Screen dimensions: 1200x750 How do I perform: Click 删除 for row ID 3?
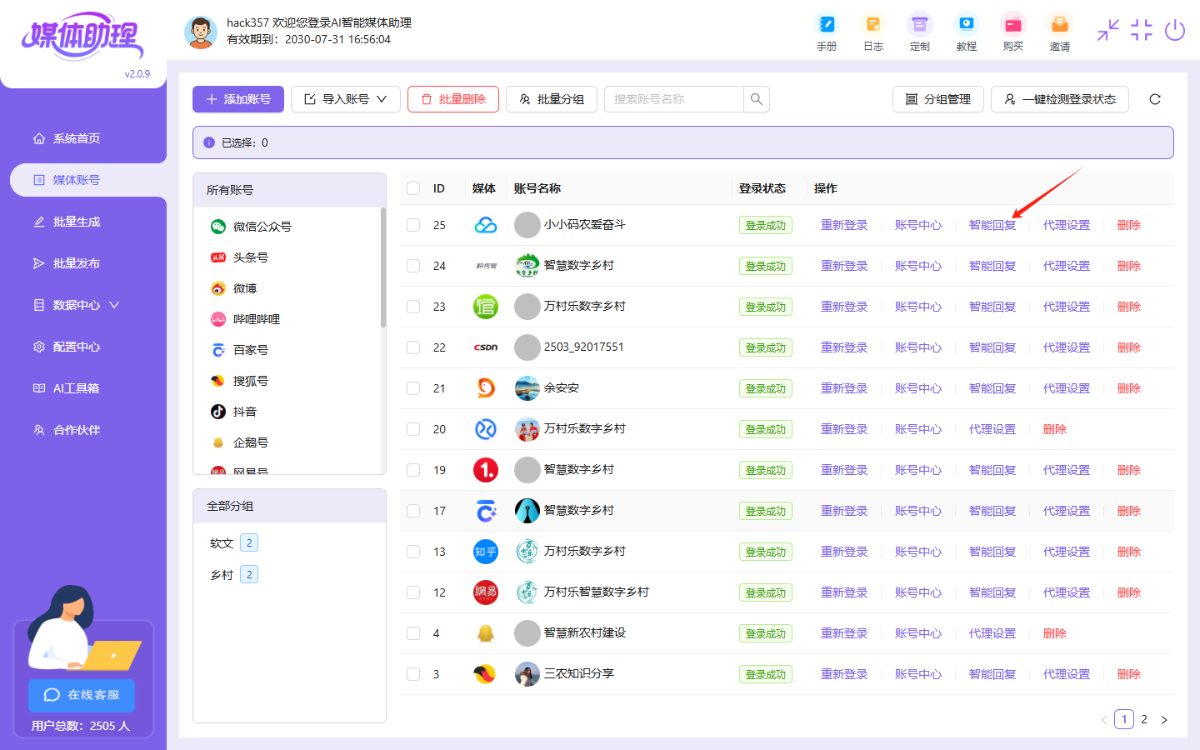[x=1129, y=674]
